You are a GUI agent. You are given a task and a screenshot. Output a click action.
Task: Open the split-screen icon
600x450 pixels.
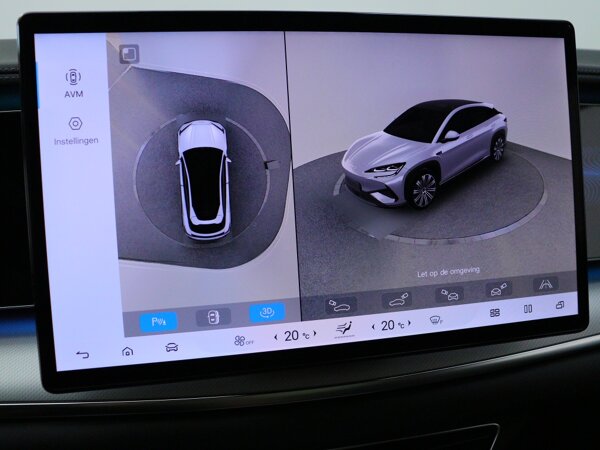528,308
